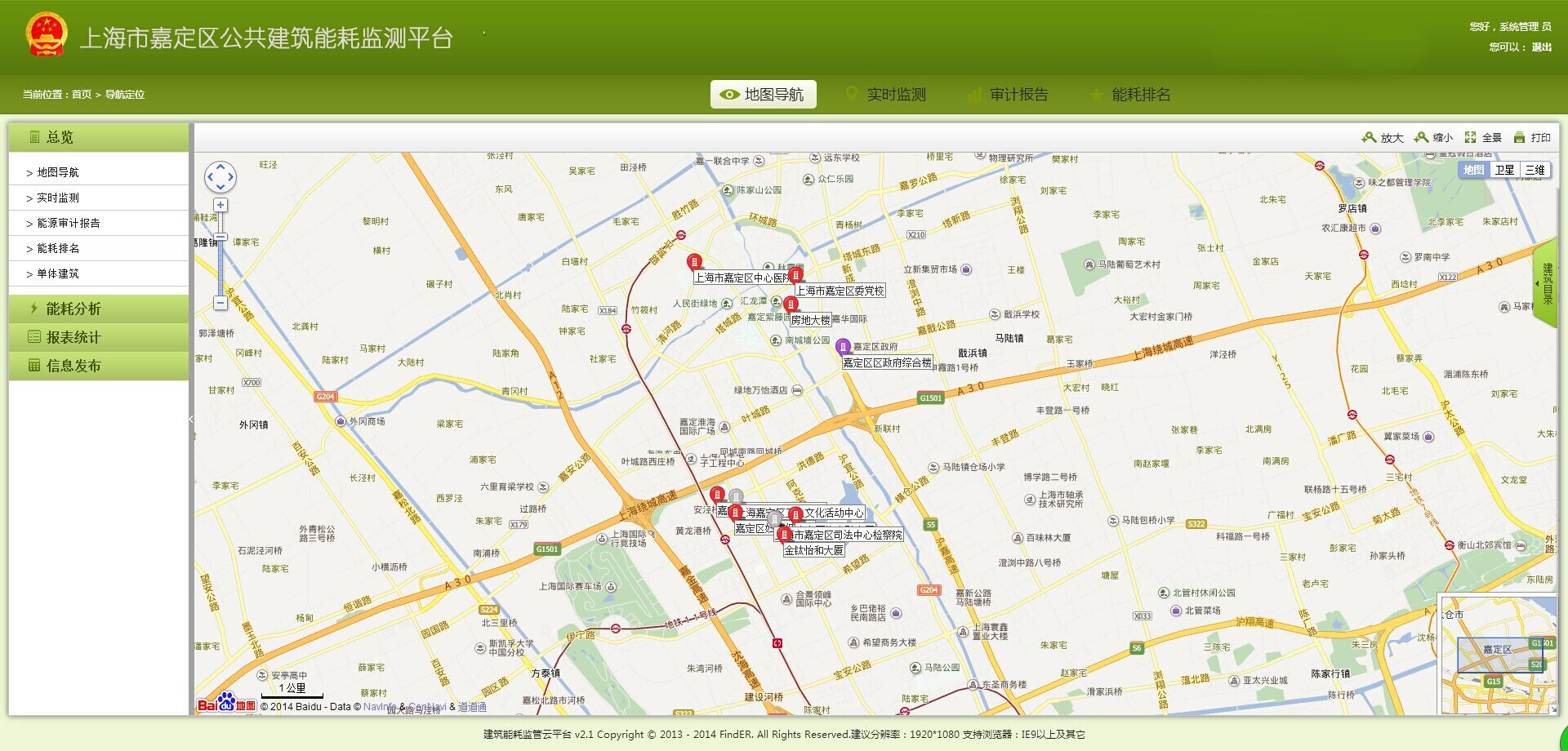Open 单体建筑 in the sidebar

[58, 273]
